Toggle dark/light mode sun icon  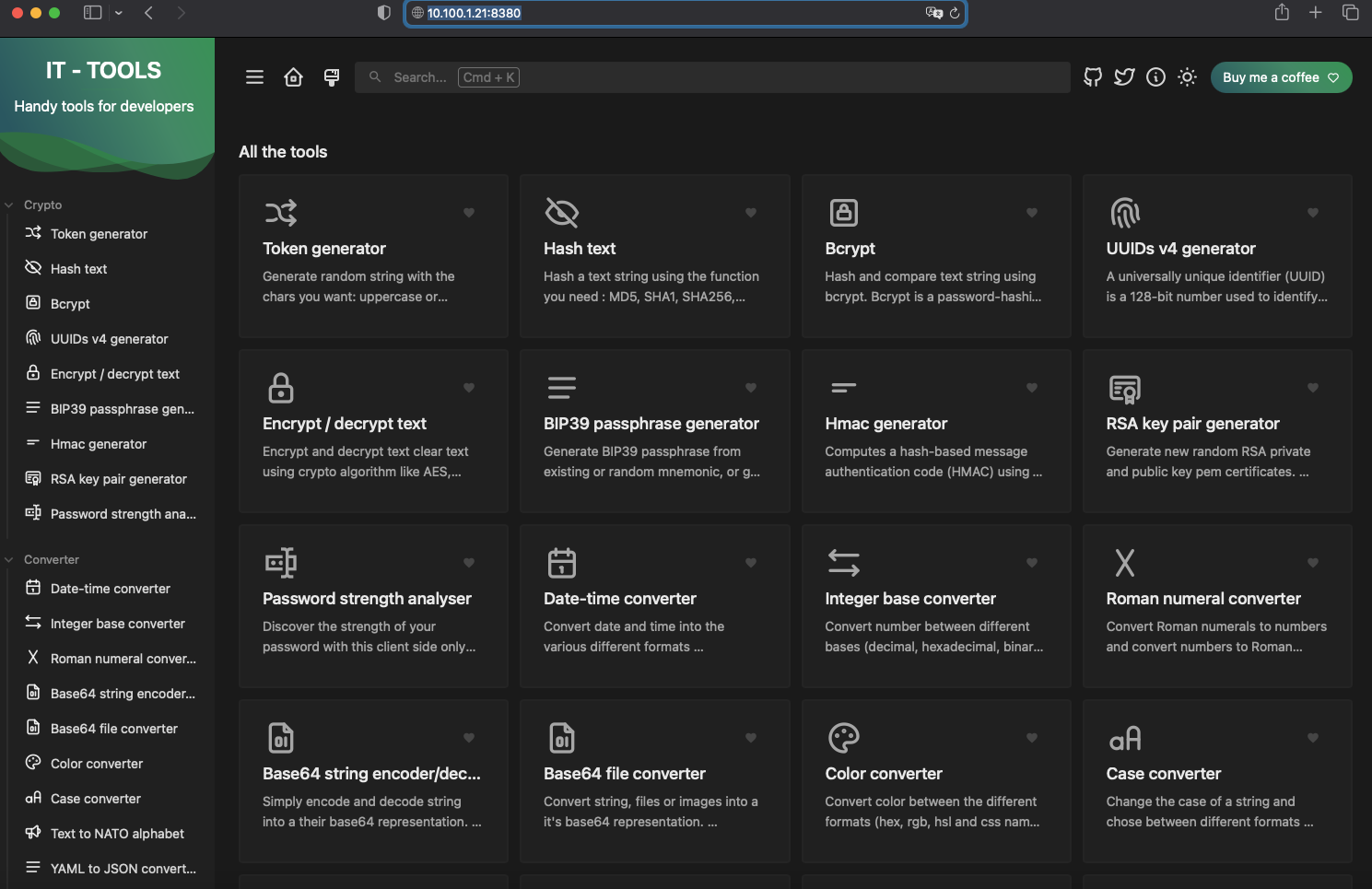pos(1187,77)
